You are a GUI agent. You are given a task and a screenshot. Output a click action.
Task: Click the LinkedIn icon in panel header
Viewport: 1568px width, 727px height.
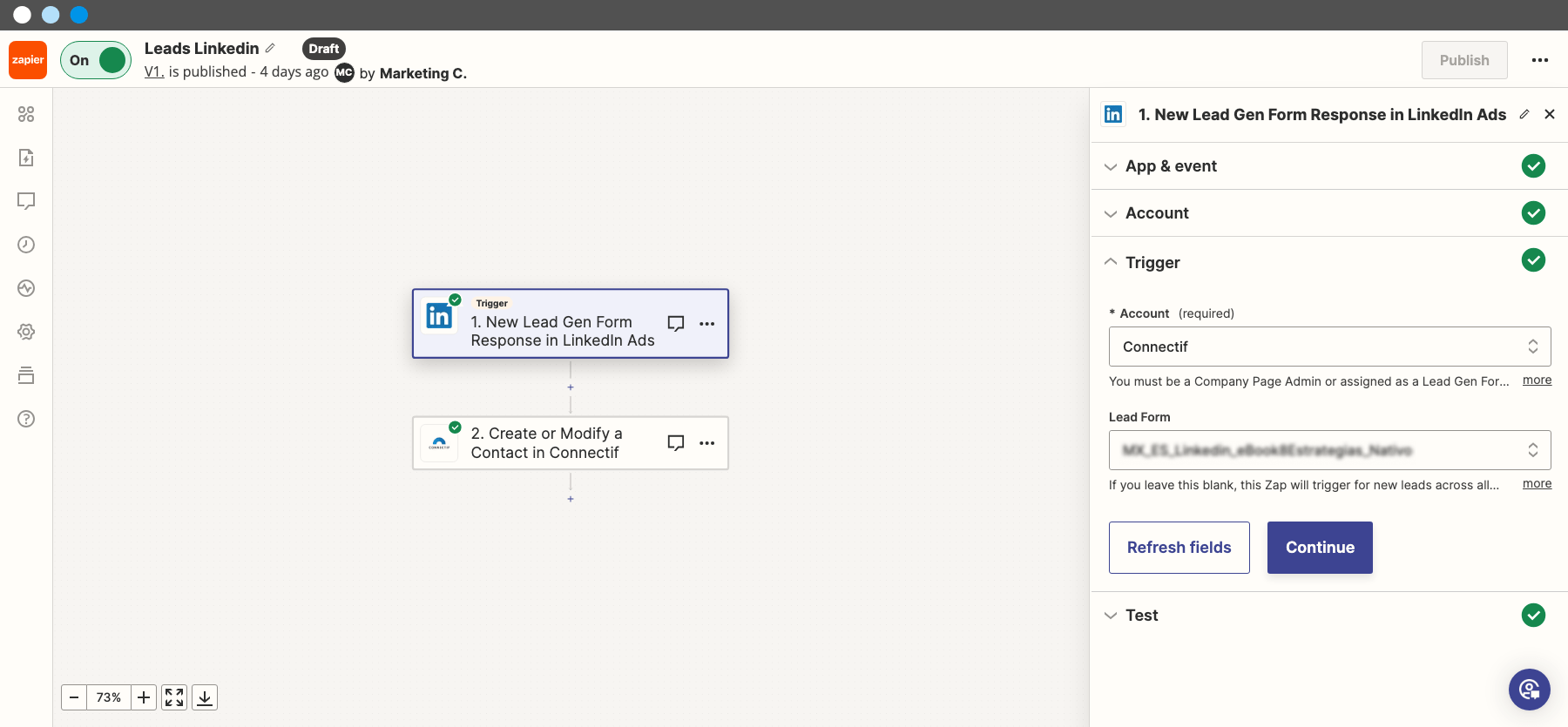click(1113, 114)
